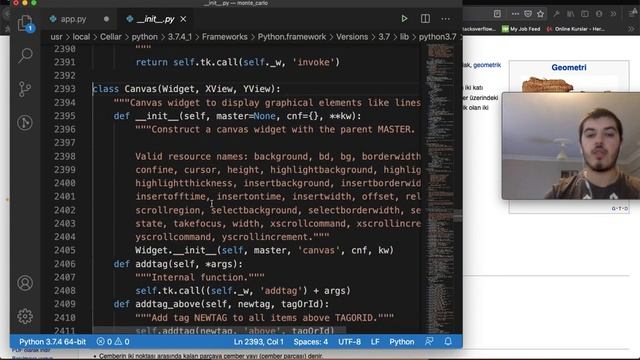Viewport: 640px width, 360px height.
Task: Bookmark this page with the star icon
Action: pos(540,14)
